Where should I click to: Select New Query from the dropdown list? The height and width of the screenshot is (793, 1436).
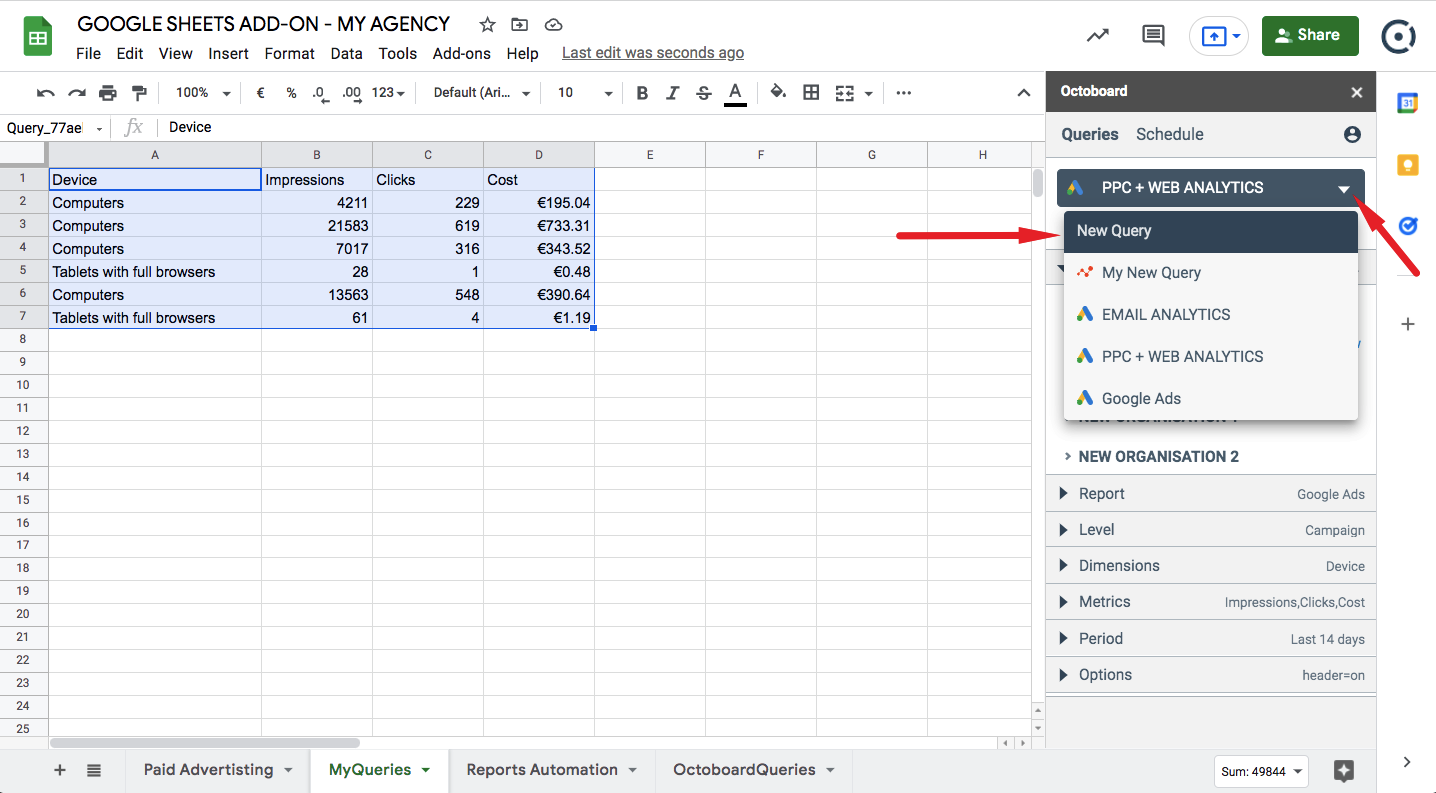(1211, 231)
